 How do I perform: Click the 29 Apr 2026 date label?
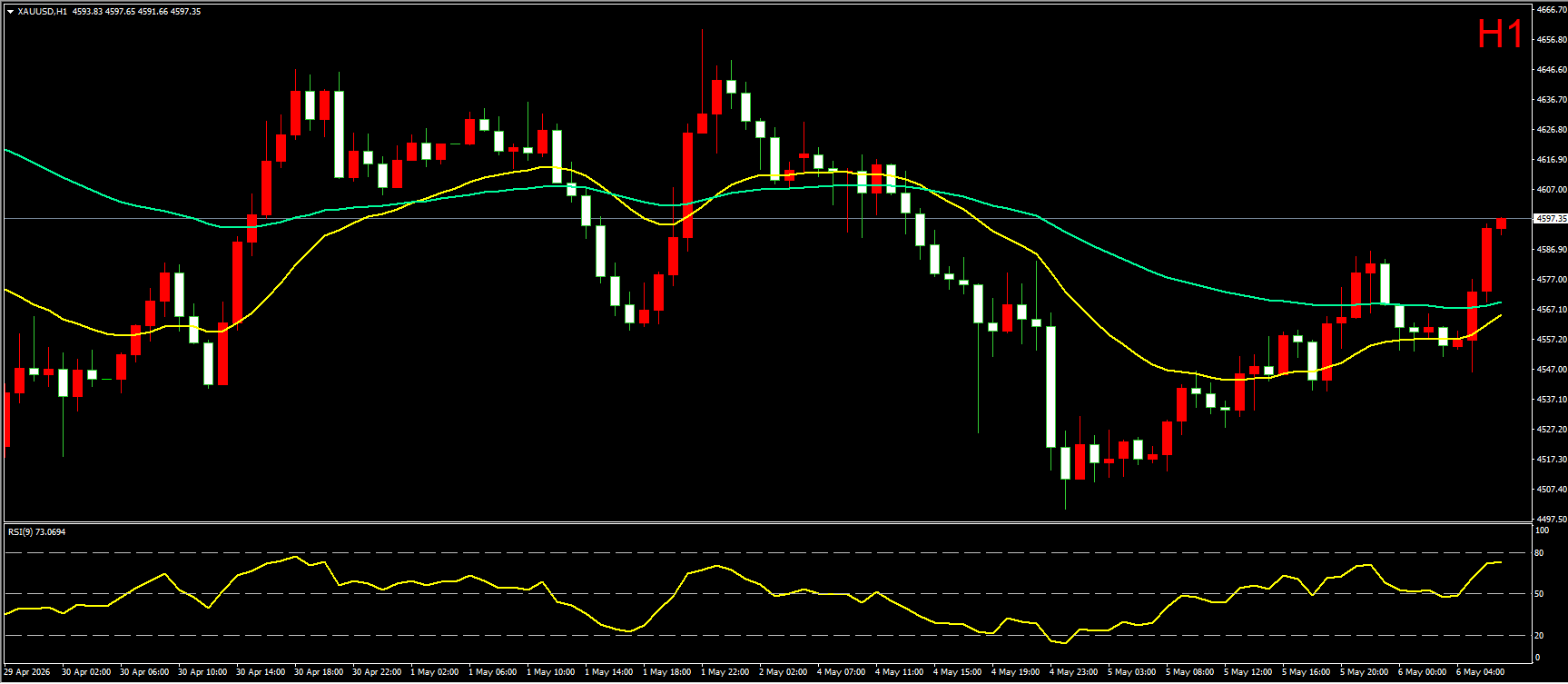tap(27, 672)
